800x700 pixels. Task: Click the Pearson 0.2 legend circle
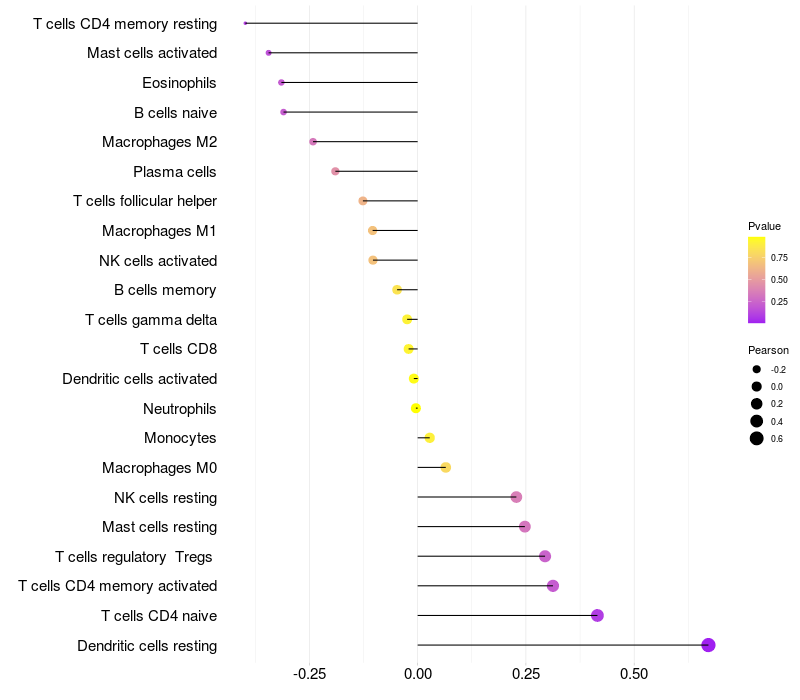point(757,403)
